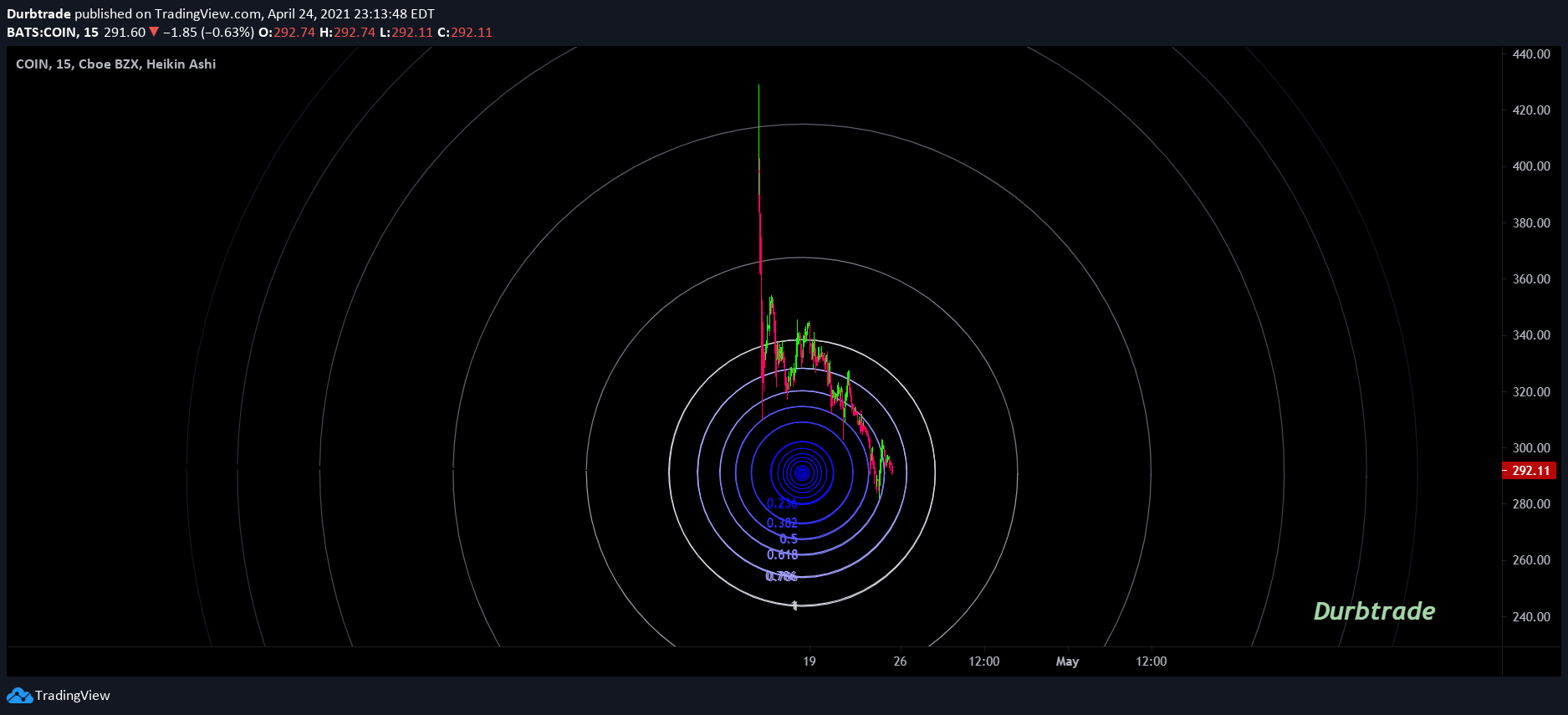Click the first 12:00 time axis label
The image size is (1568, 715).
984,661
